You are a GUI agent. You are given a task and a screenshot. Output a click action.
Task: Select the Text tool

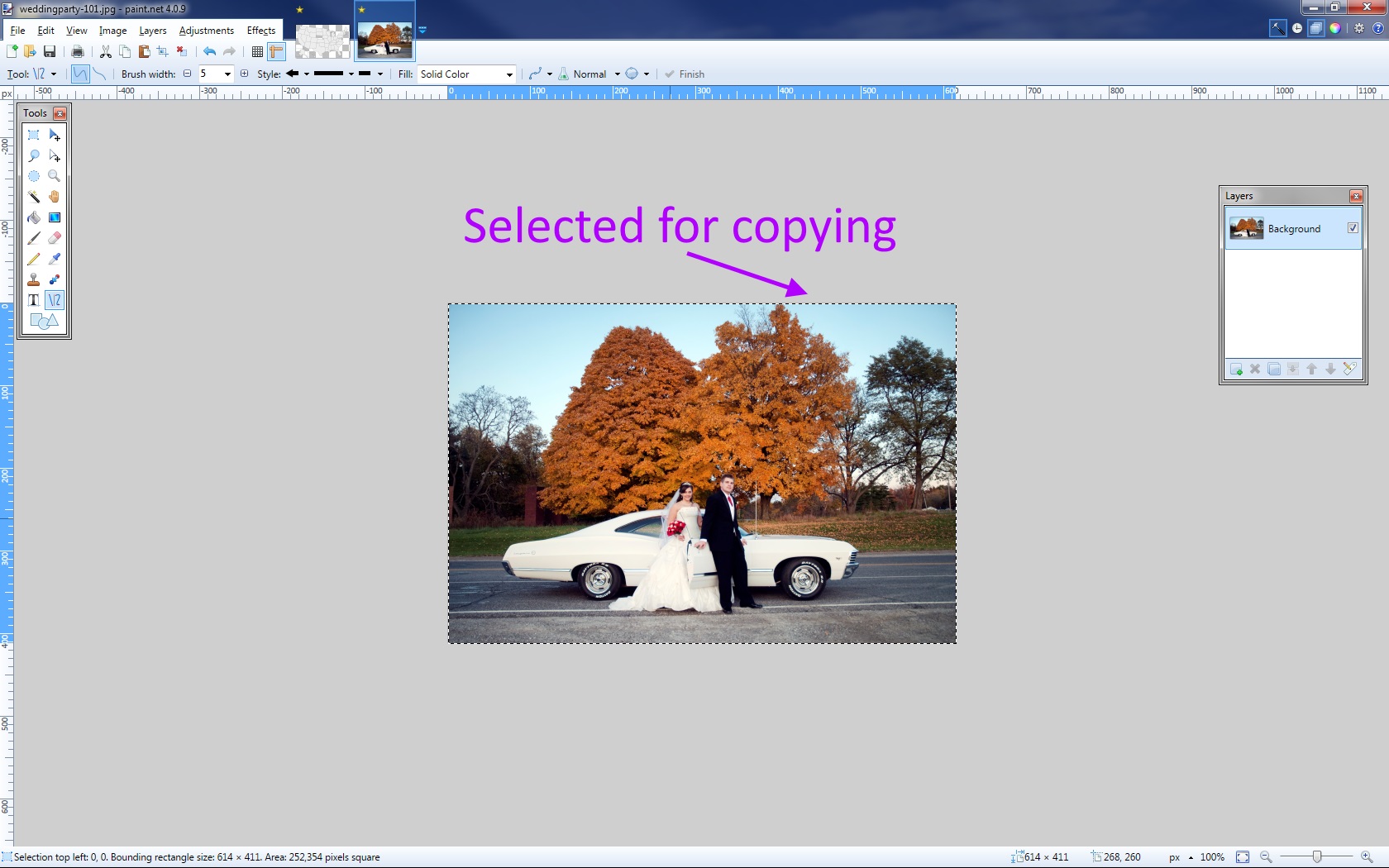coord(34,300)
